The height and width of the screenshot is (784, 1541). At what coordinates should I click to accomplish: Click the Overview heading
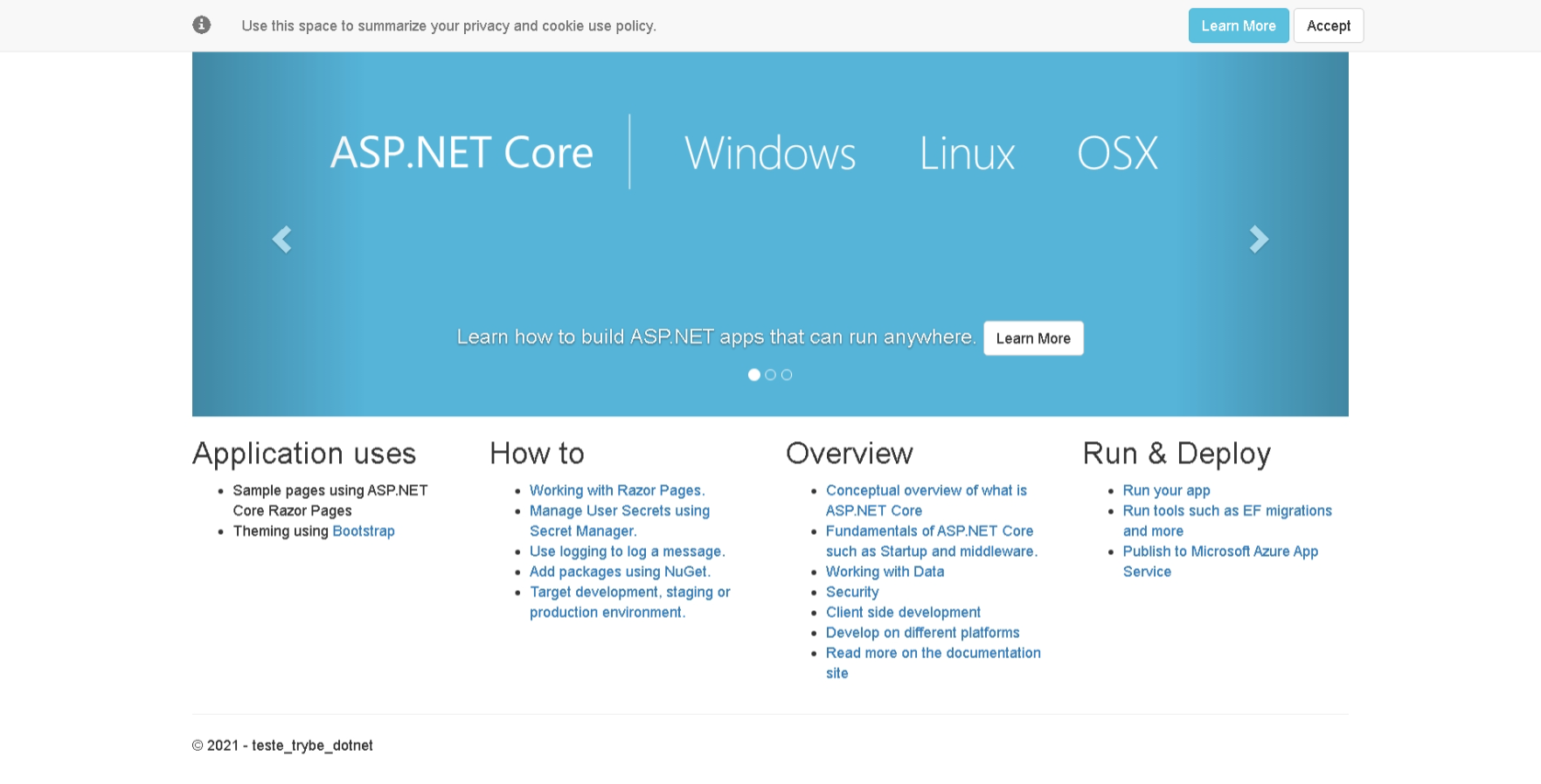[x=850, y=454]
